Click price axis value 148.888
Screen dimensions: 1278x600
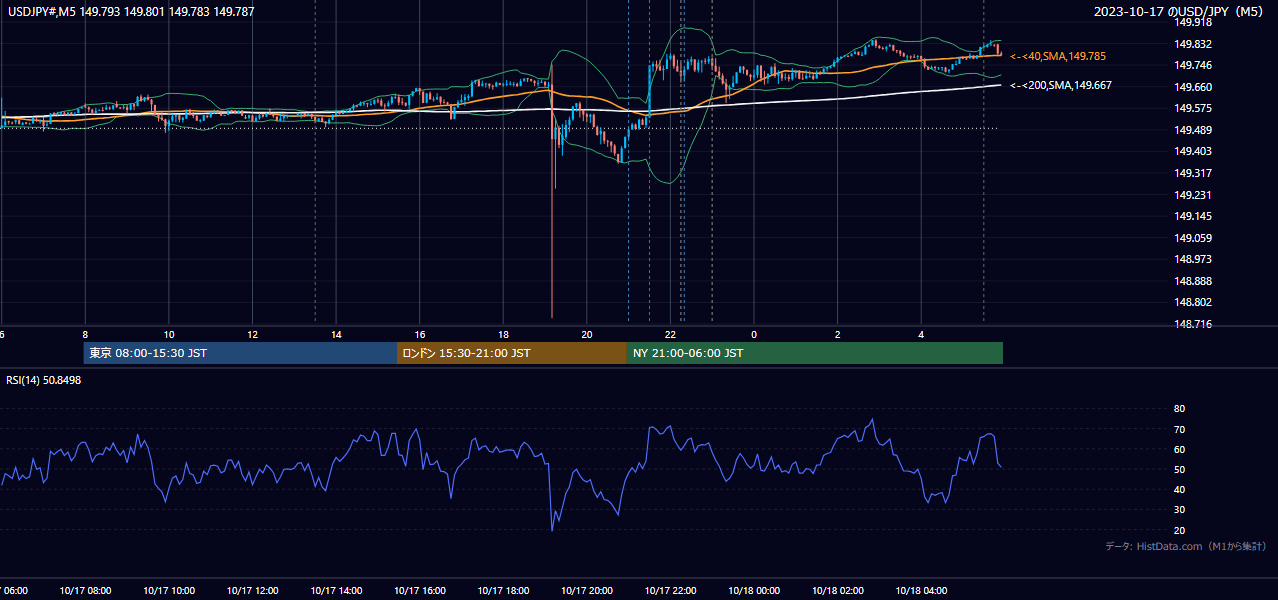click(x=1192, y=281)
